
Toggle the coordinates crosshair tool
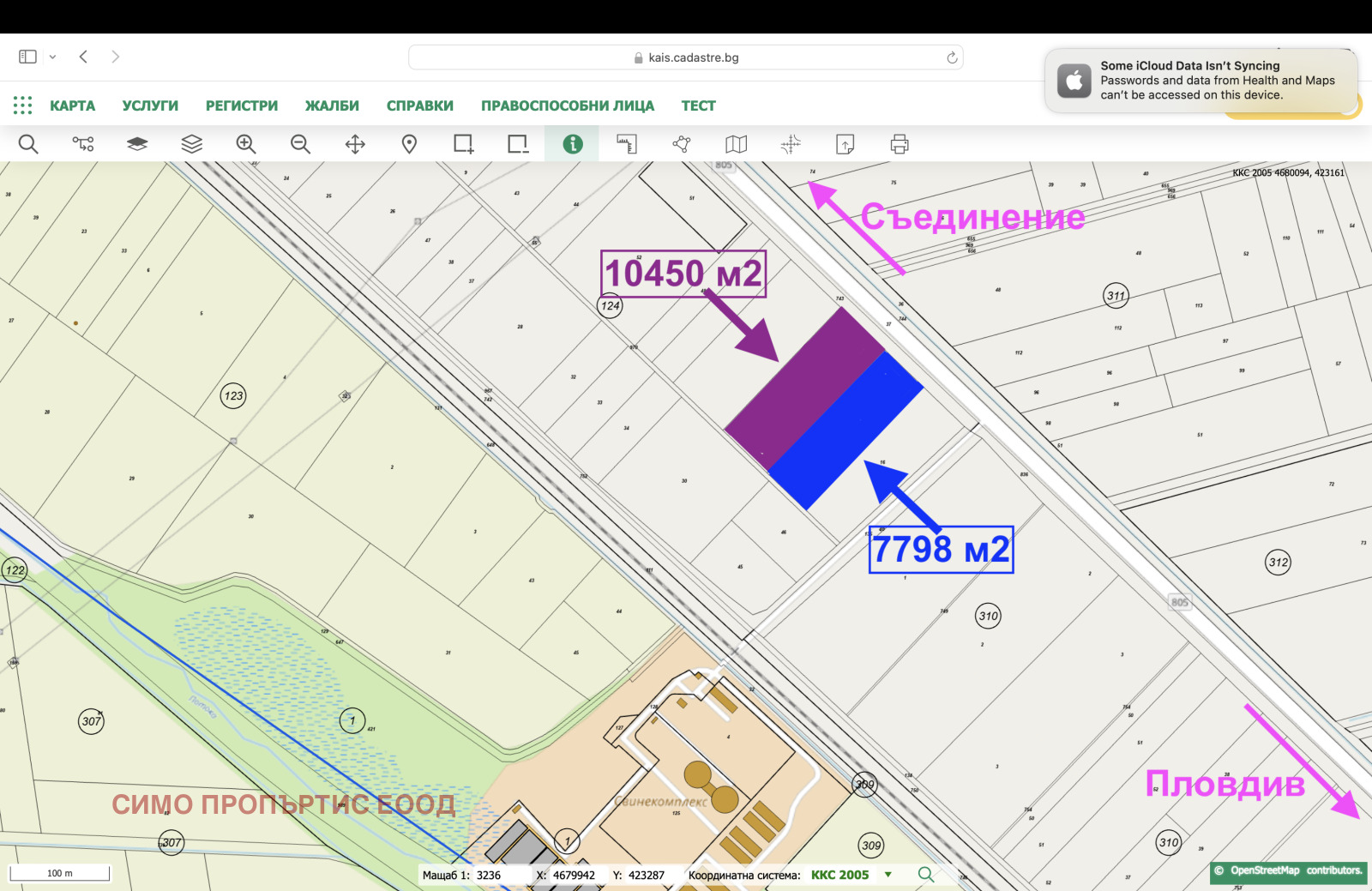tap(791, 144)
